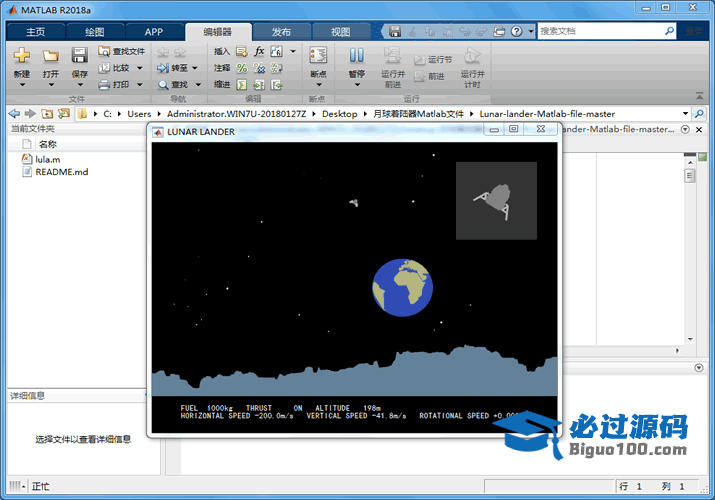Open the New (新建) dropdown arrow
The width and height of the screenshot is (715, 500).
tap(22, 85)
